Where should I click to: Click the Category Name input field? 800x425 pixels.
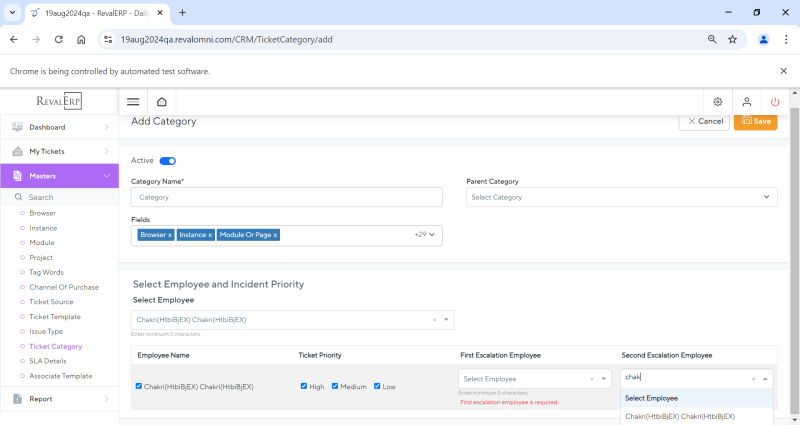286,197
